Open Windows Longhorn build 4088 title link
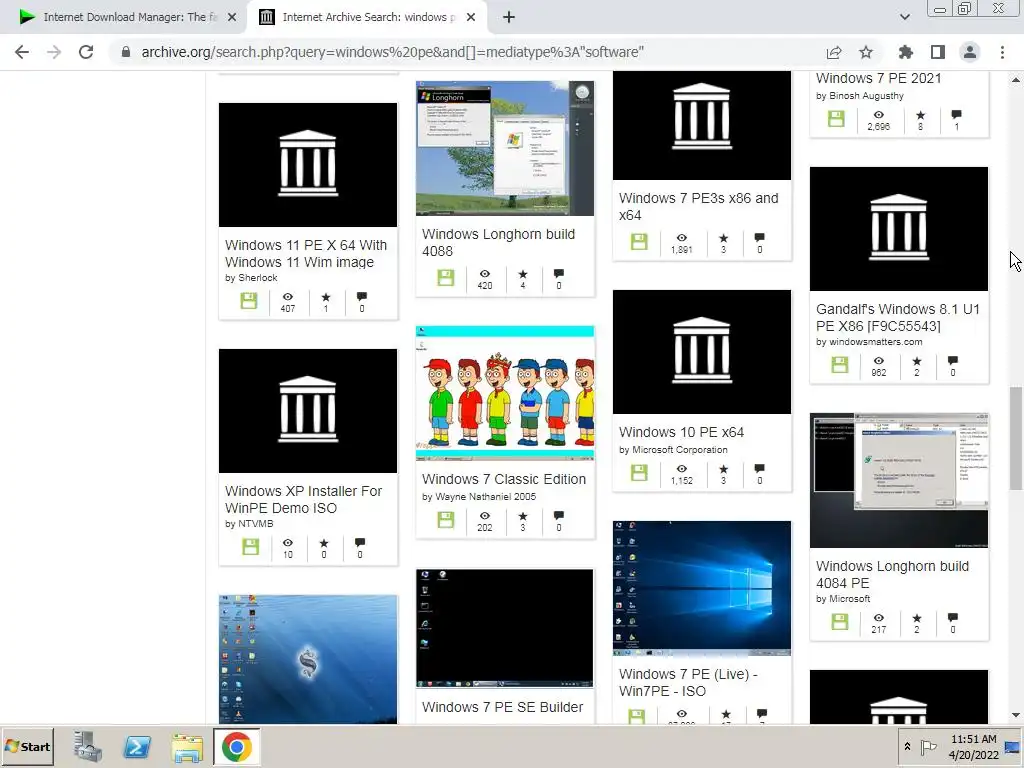The height and width of the screenshot is (768, 1024). point(498,242)
